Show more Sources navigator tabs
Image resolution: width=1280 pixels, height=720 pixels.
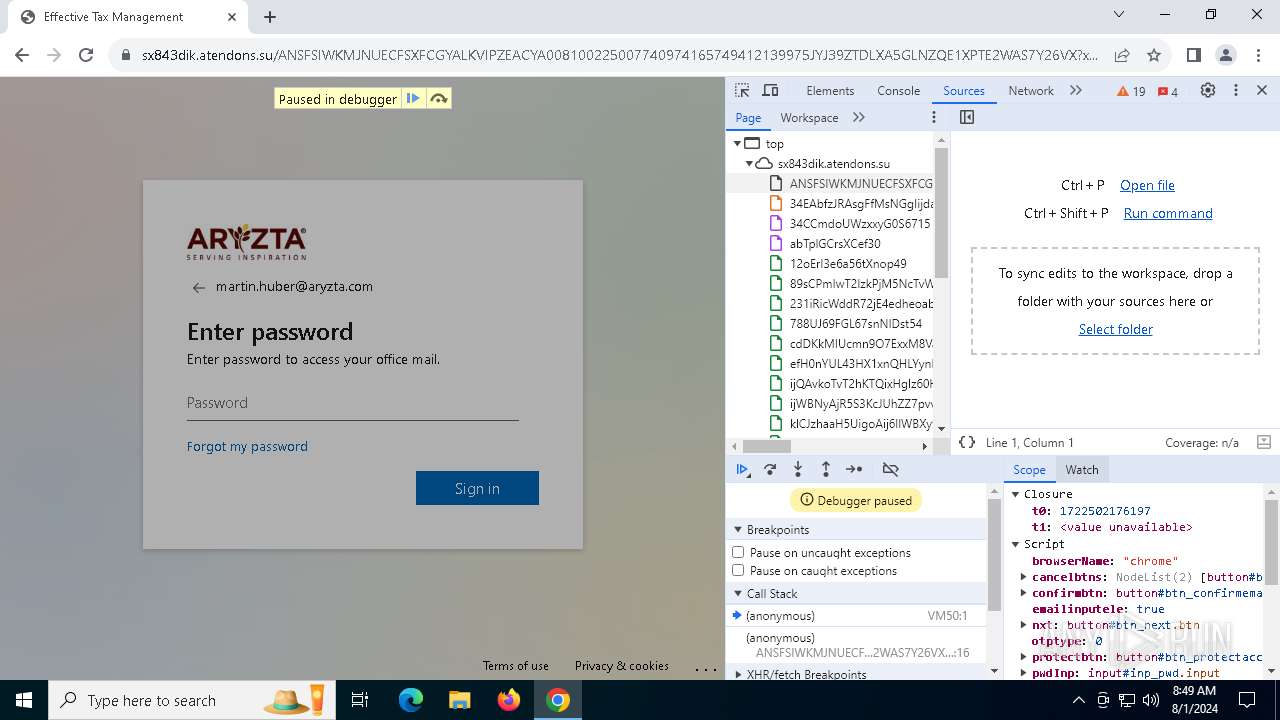859,117
